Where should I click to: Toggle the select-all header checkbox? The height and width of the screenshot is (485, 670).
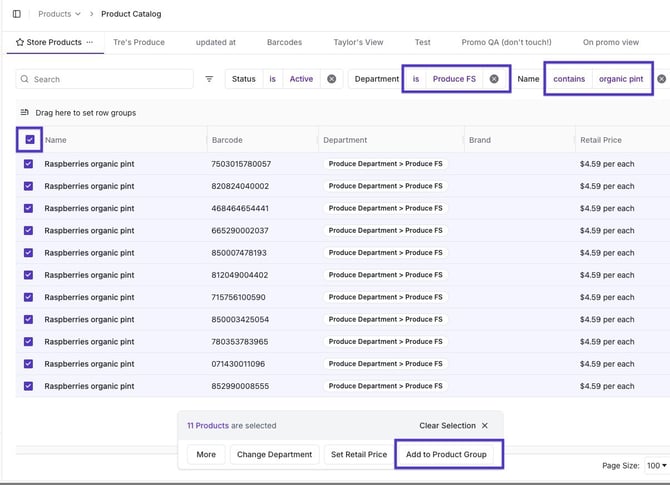pos(29,140)
